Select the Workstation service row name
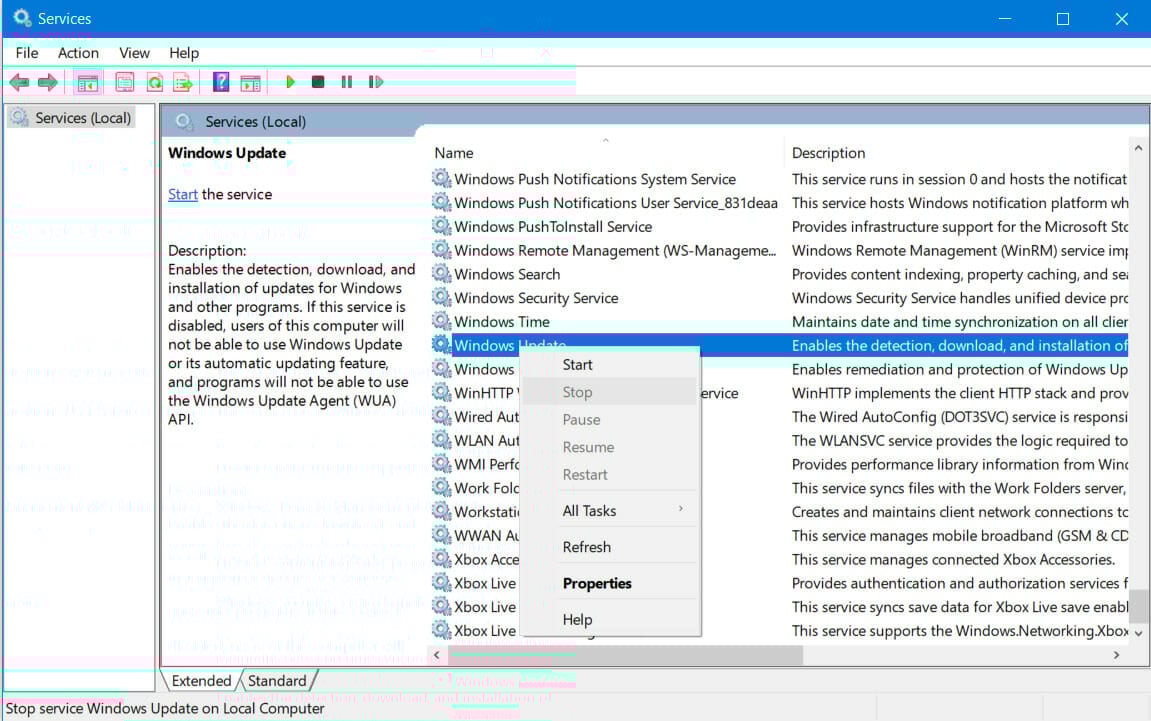This screenshot has width=1151, height=721. click(x=487, y=512)
